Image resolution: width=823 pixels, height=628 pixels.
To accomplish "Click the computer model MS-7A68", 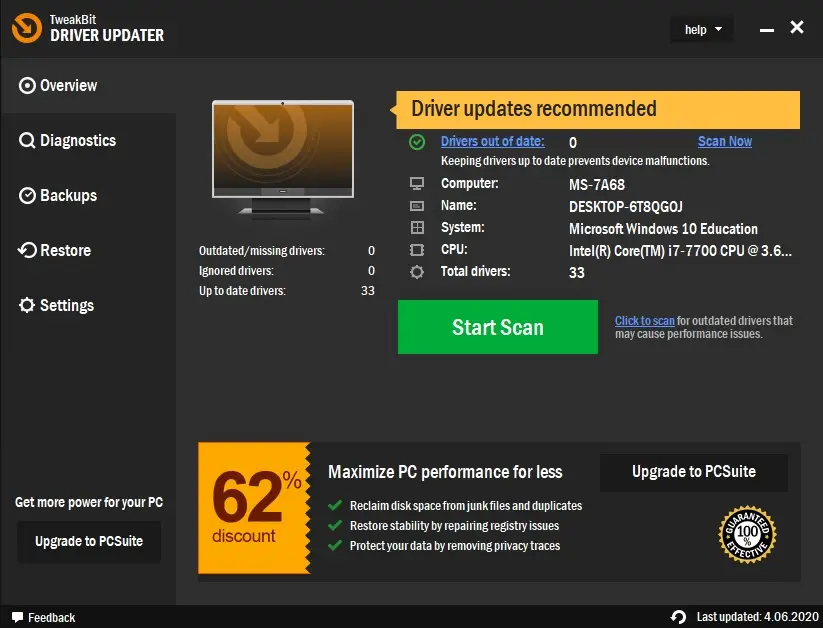I will pos(597,185).
